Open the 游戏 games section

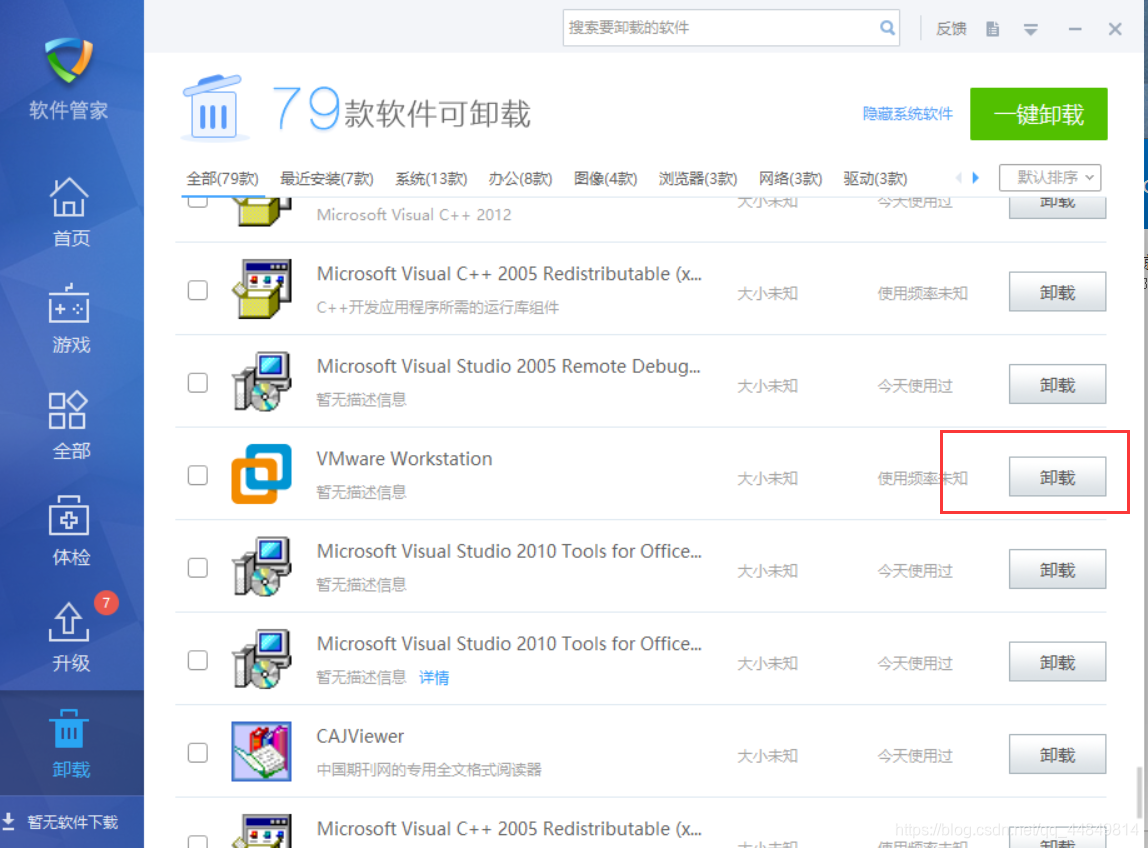pos(70,319)
